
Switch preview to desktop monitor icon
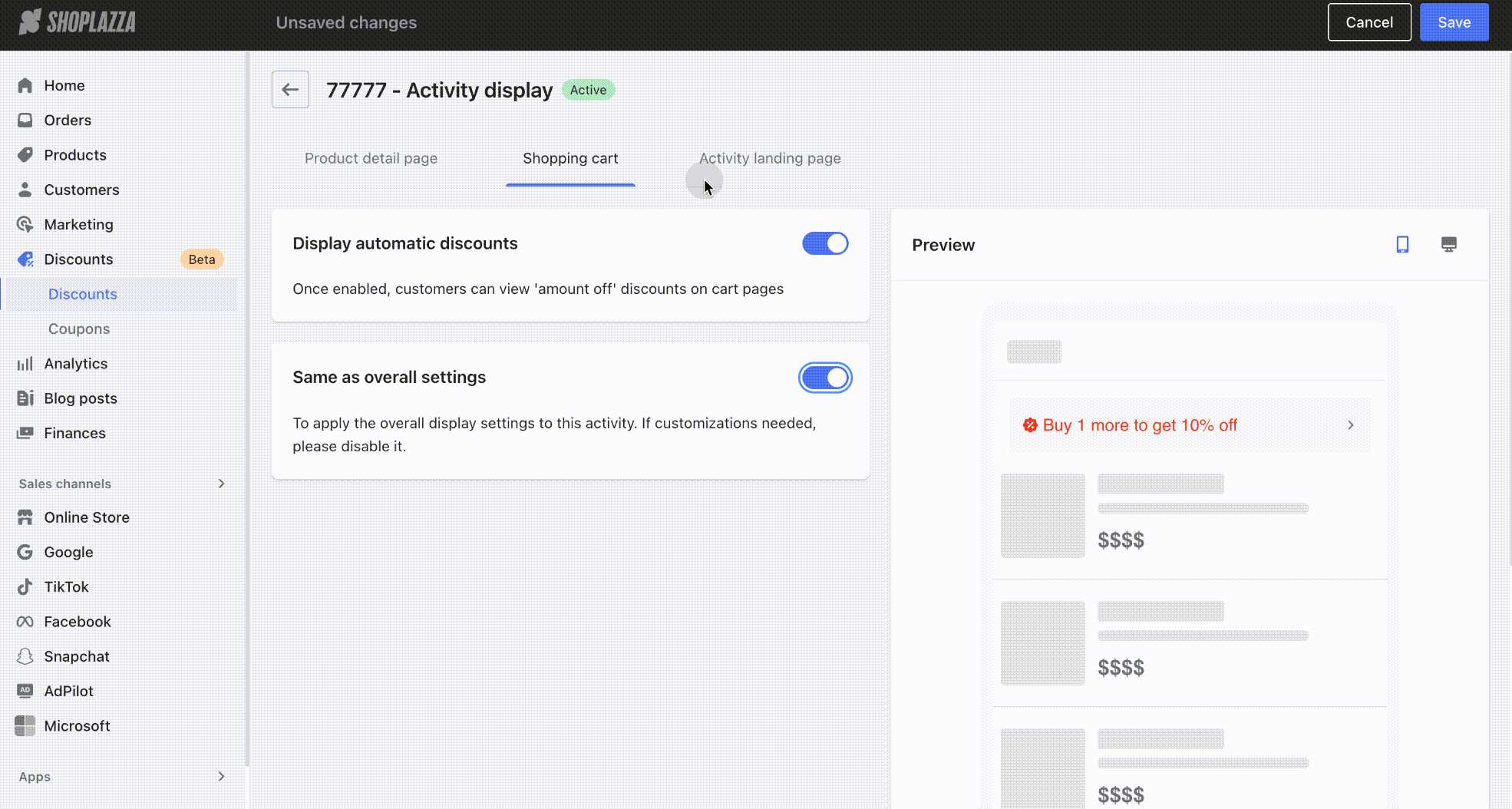(1448, 245)
